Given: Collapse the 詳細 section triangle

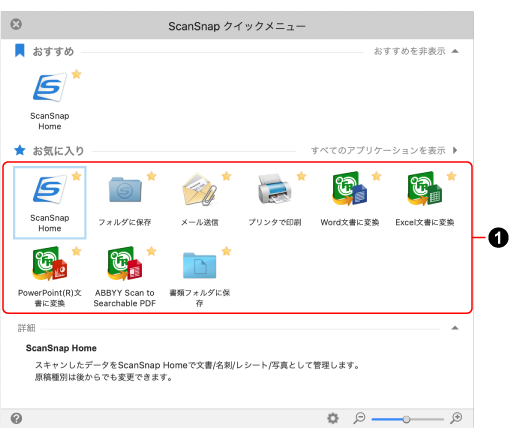Looking at the screenshot, I should tap(455, 328).
